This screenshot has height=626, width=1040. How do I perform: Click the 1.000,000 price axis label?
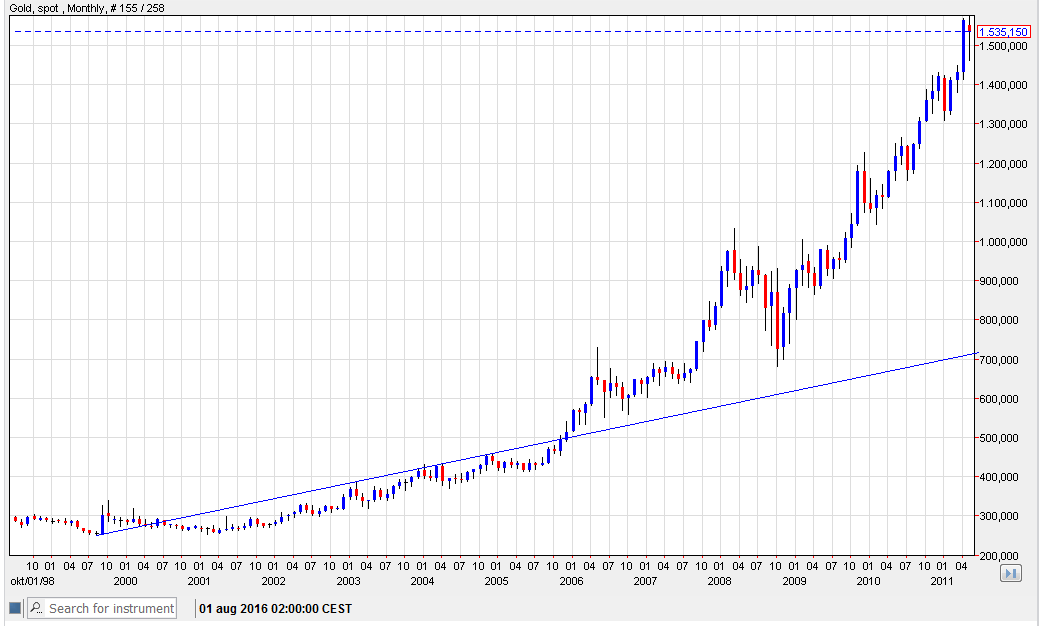[1005, 242]
